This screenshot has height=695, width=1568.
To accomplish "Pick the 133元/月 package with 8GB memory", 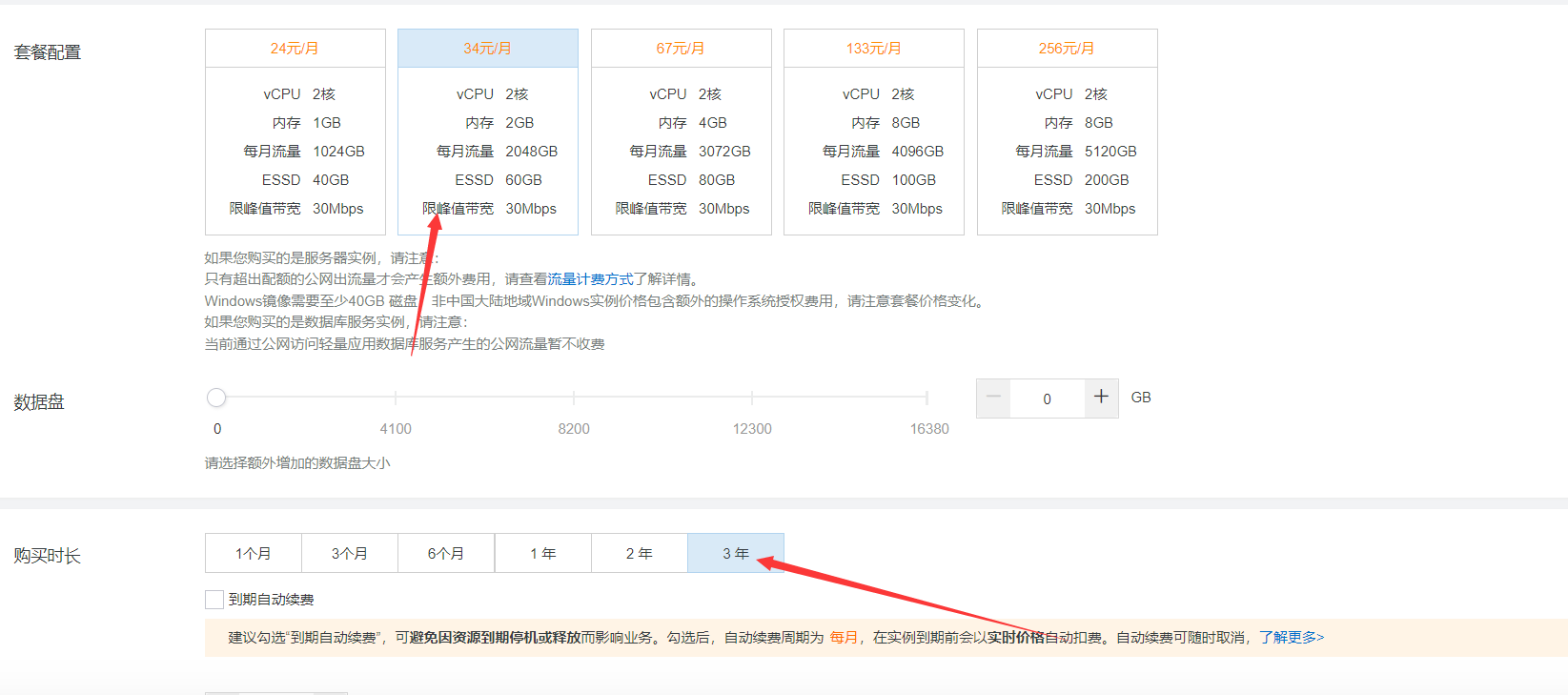I will 873,132.
